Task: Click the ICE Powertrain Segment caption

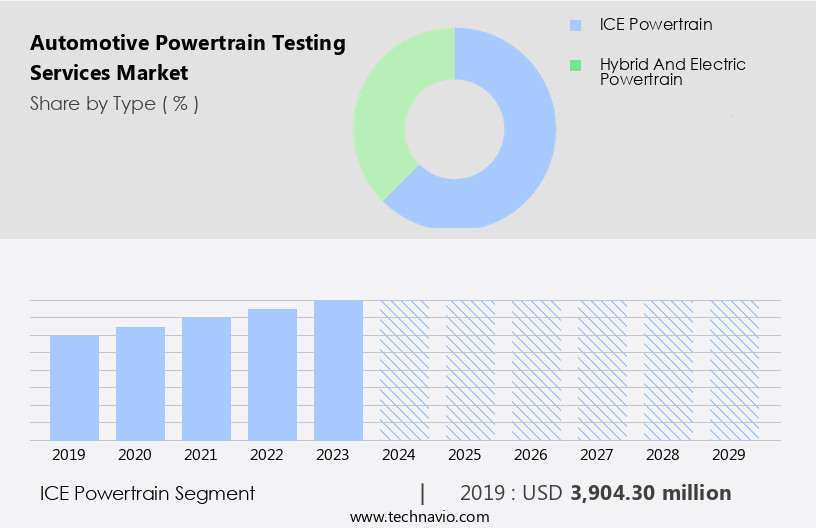Action: (x=147, y=493)
